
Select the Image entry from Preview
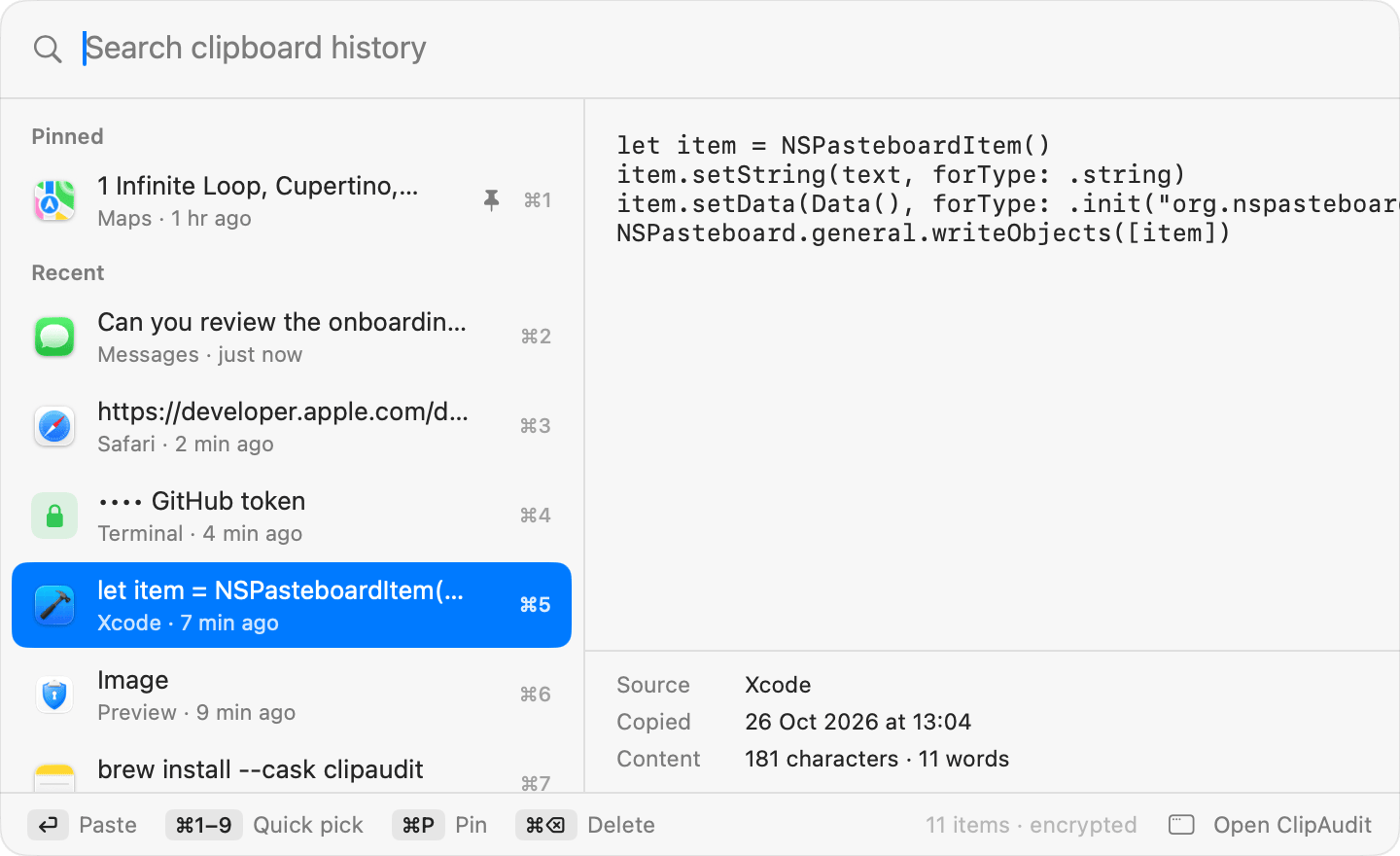pyautogui.click(x=292, y=695)
